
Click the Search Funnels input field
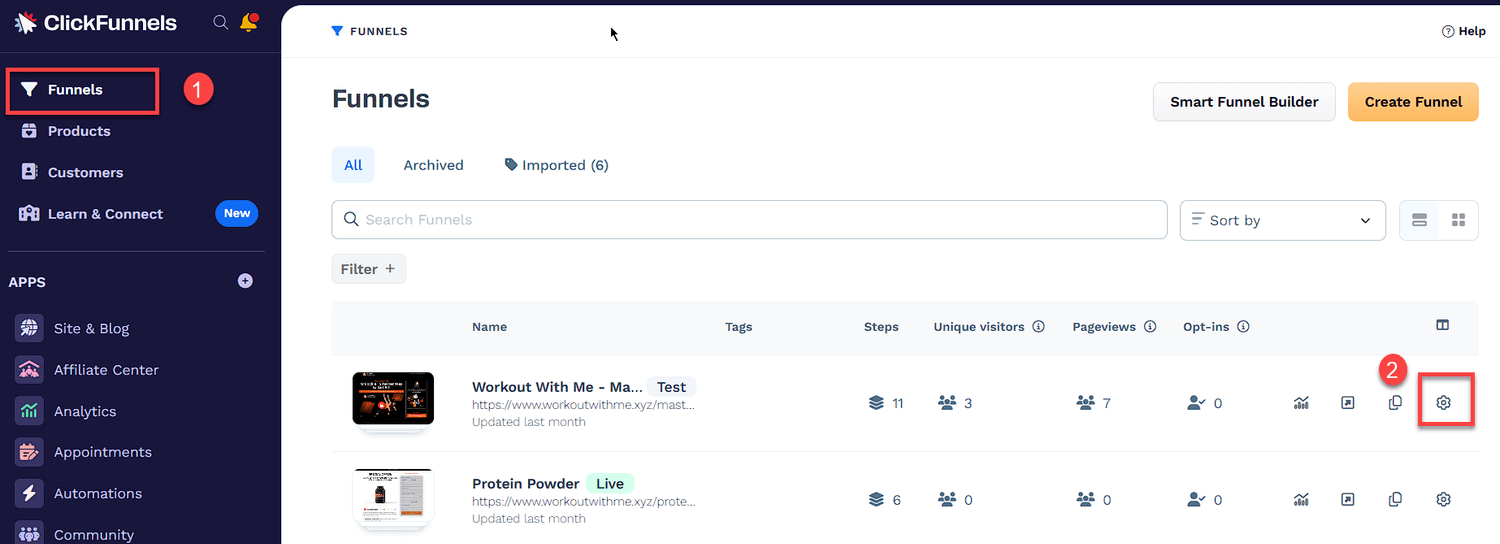click(750, 220)
